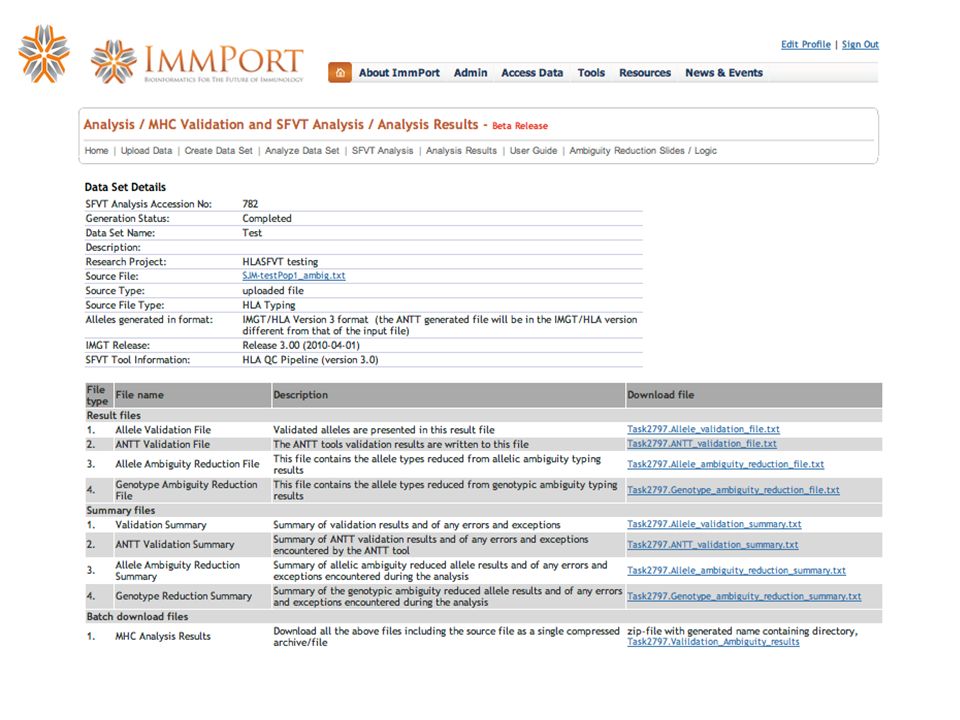Select Create Data Set in submenu
Image resolution: width=960 pixels, height=720 pixels.
pyautogui.click(x=219, y=151)
